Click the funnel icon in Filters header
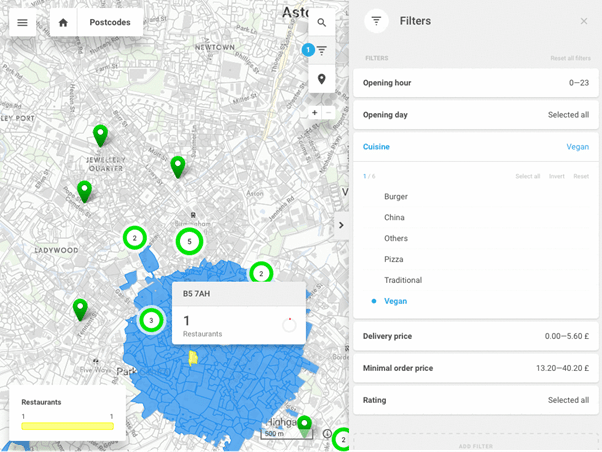 tap(377, 21)
